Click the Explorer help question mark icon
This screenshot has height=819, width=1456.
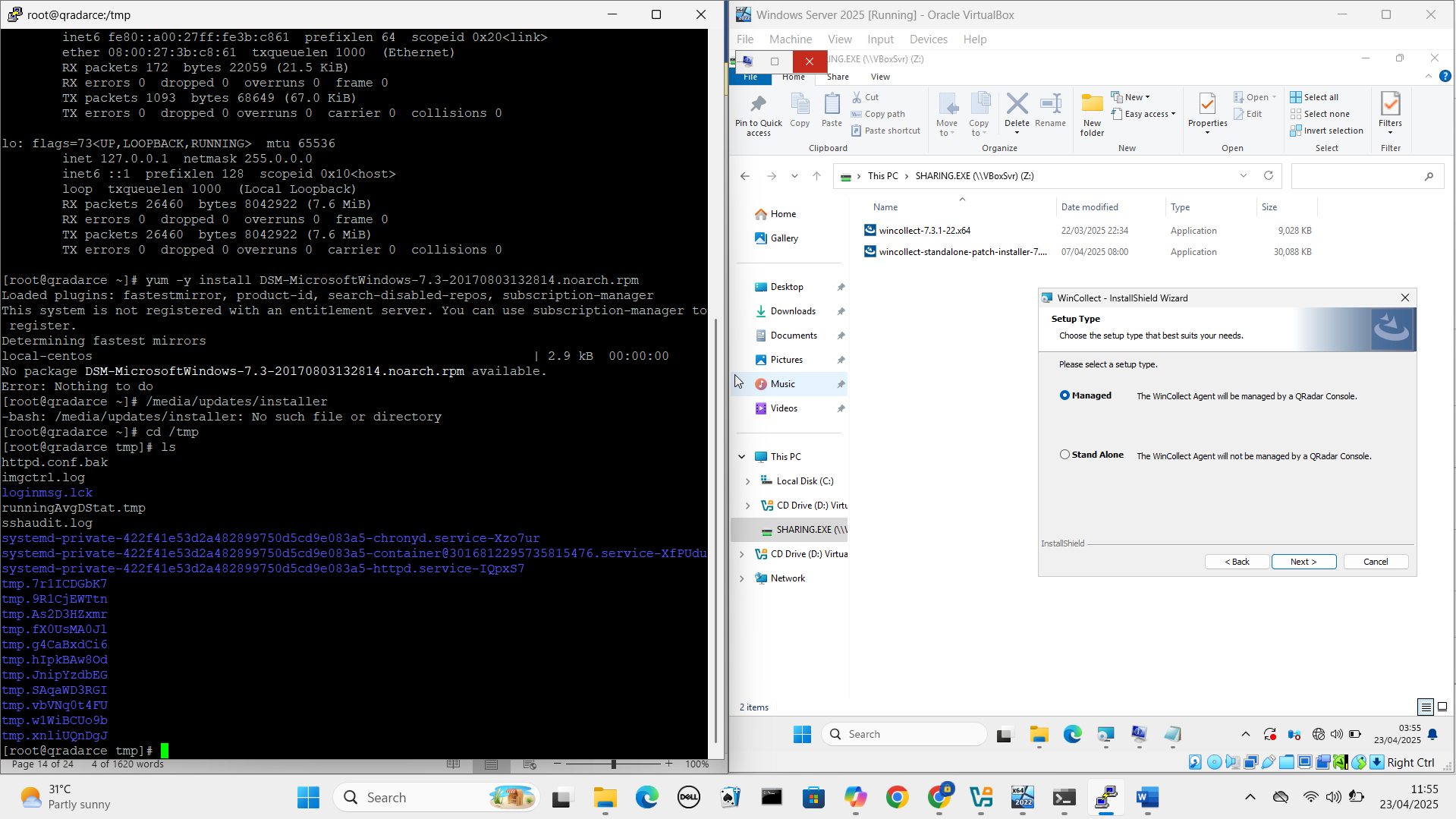pyautogui.click(x=1445, y=76)
